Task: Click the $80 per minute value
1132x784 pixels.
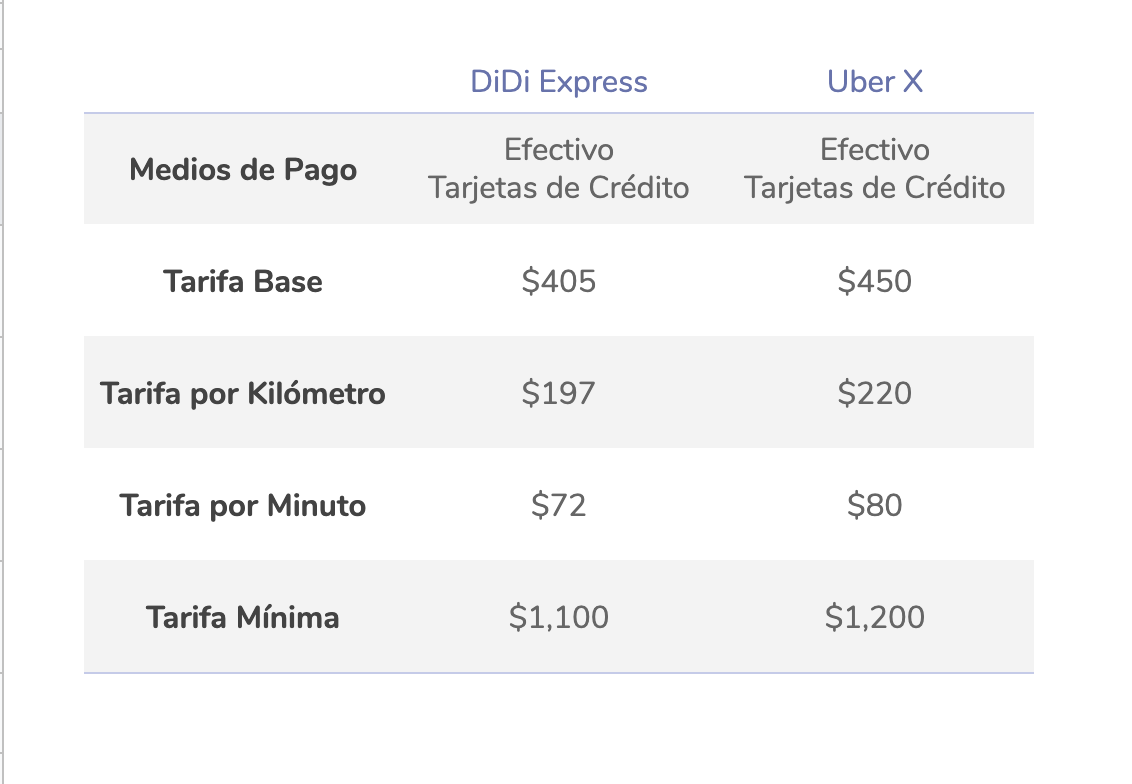Action: (874, 505)
